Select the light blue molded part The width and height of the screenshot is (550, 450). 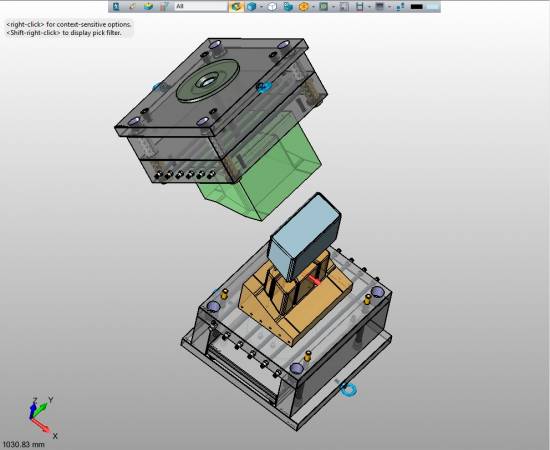click(x=304, y=237)
